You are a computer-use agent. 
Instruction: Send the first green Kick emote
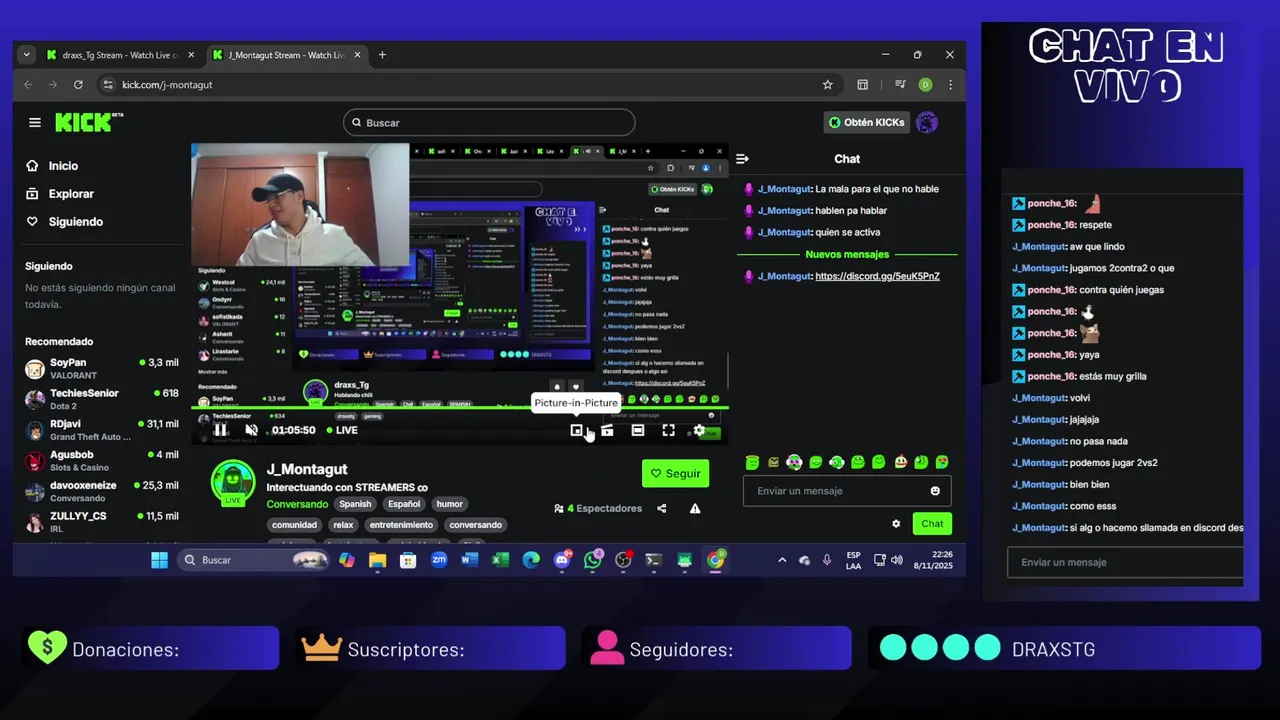[752, 462]
